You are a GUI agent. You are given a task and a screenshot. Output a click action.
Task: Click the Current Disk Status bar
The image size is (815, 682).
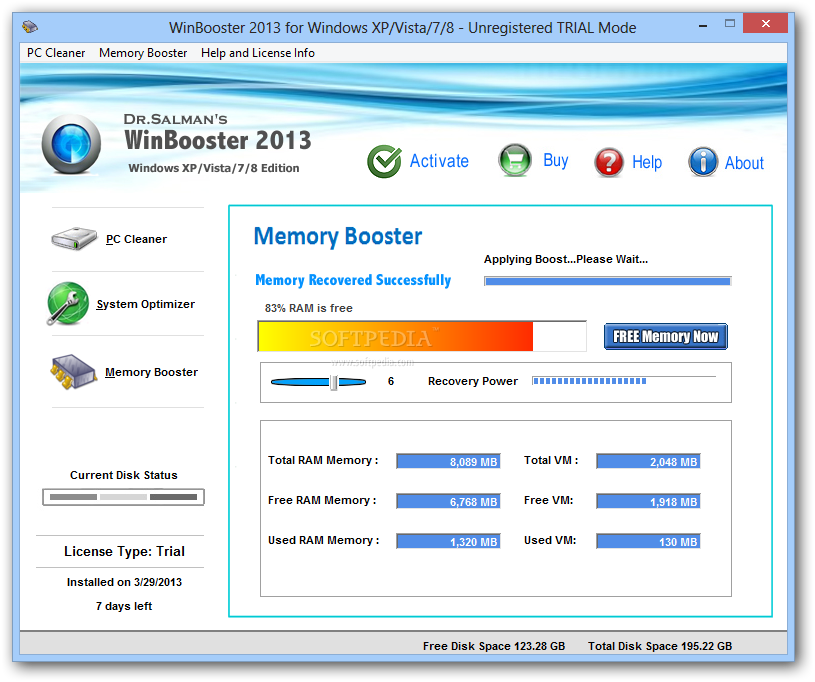point(123,497)
